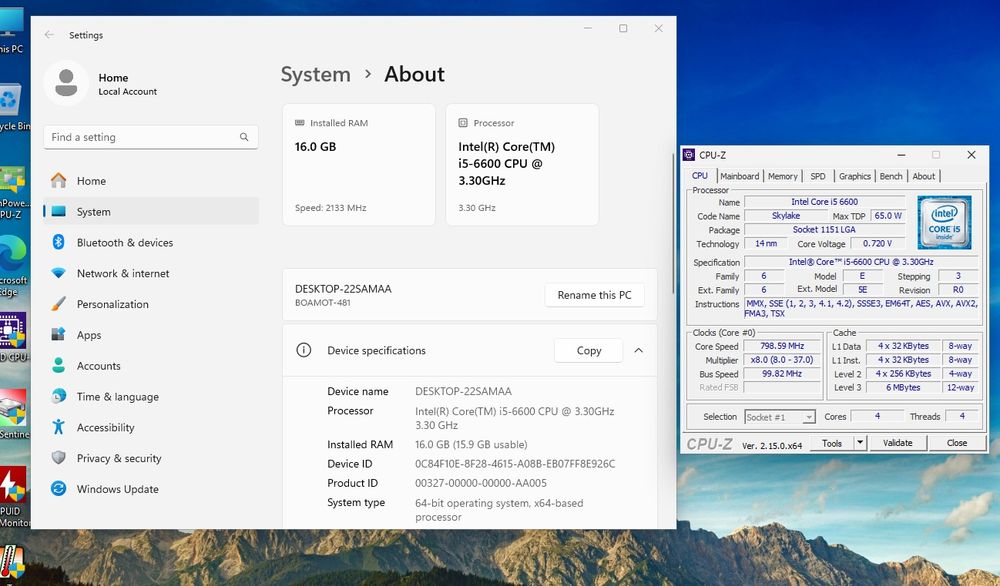Screen dimensions: 1000x586
Task: Click the Intel Core i5 logo in CPU-Z
Action: point(945,222)
